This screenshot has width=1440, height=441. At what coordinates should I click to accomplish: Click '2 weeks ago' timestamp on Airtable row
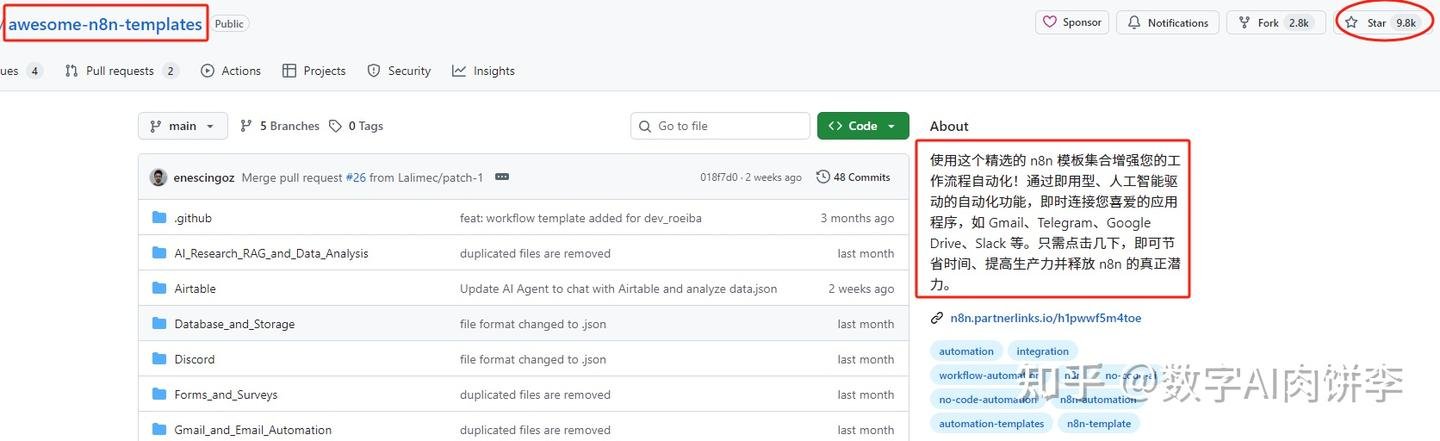(861, 289)
